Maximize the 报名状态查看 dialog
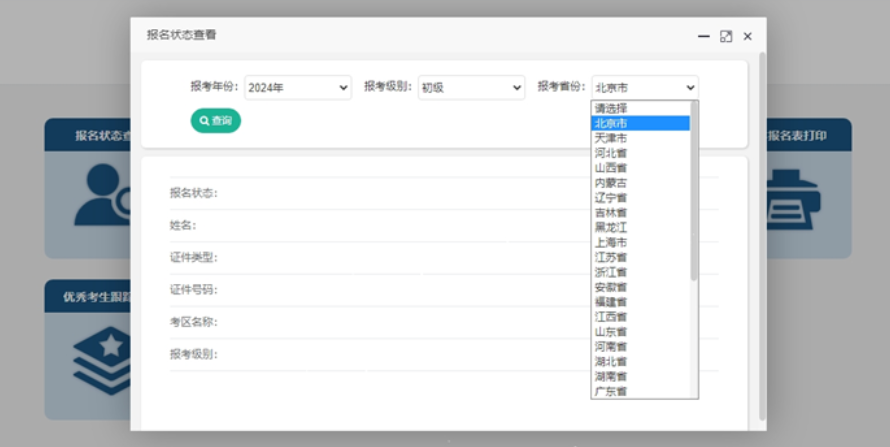The height and width of the screenshot is (447, 890). pos(726,36)
